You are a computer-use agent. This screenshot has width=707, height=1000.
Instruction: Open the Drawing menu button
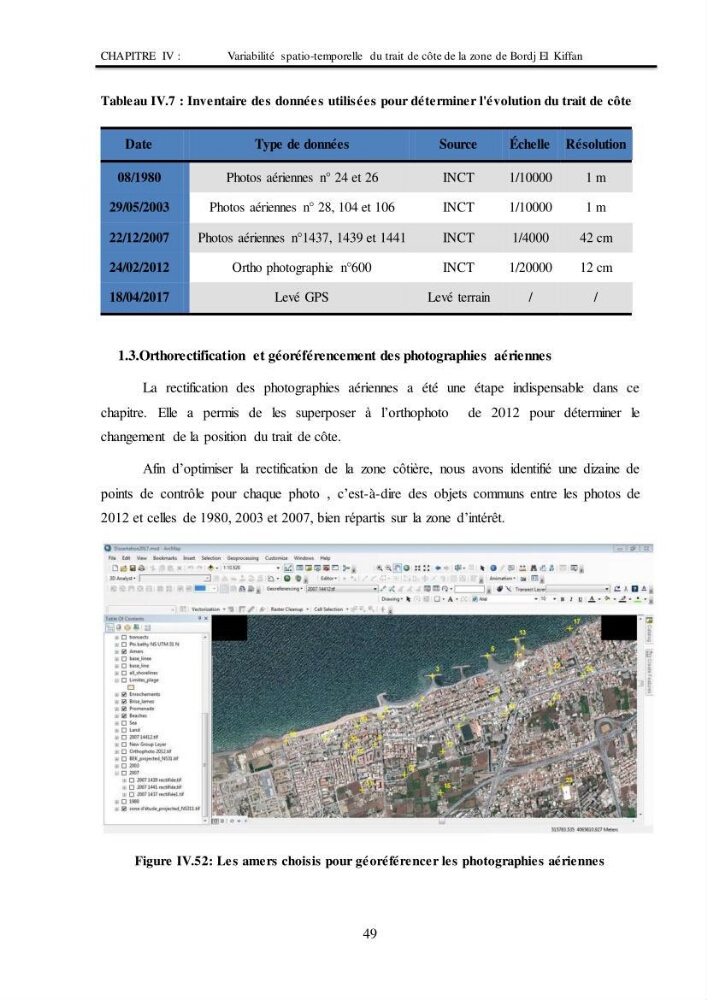pyautogui.click(x=393, y=599)
